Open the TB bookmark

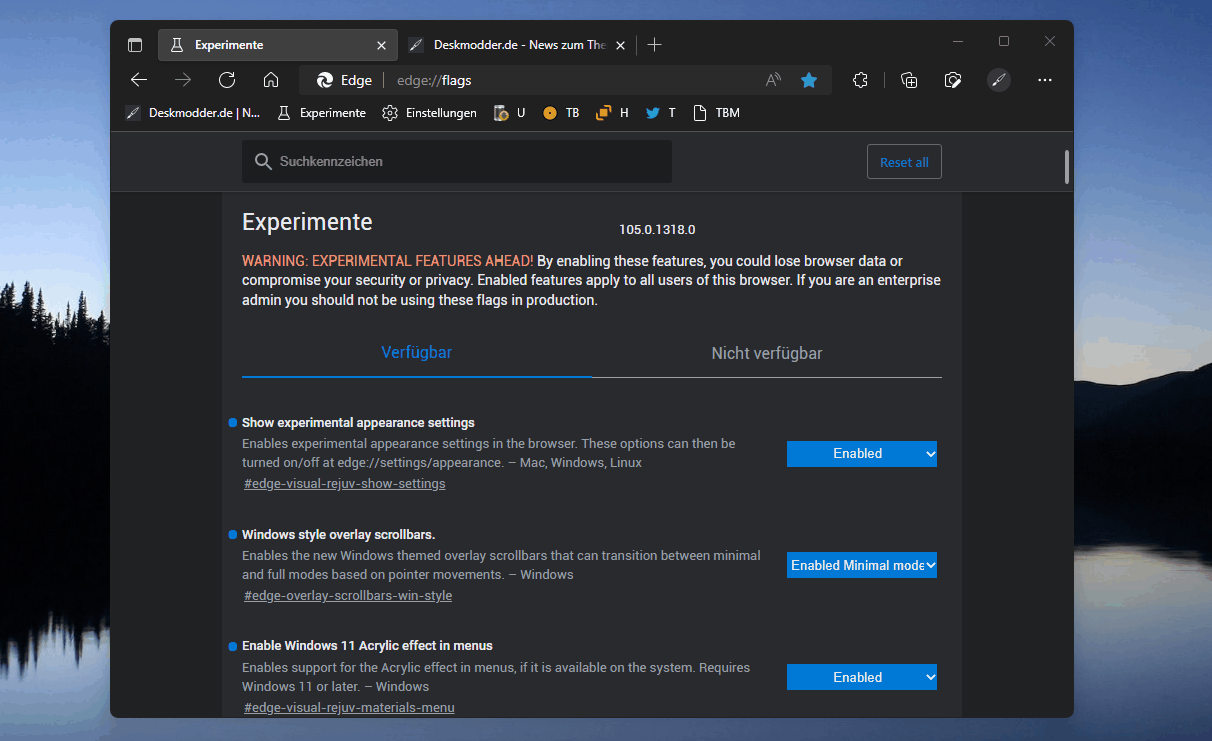(x=561, y=113)
